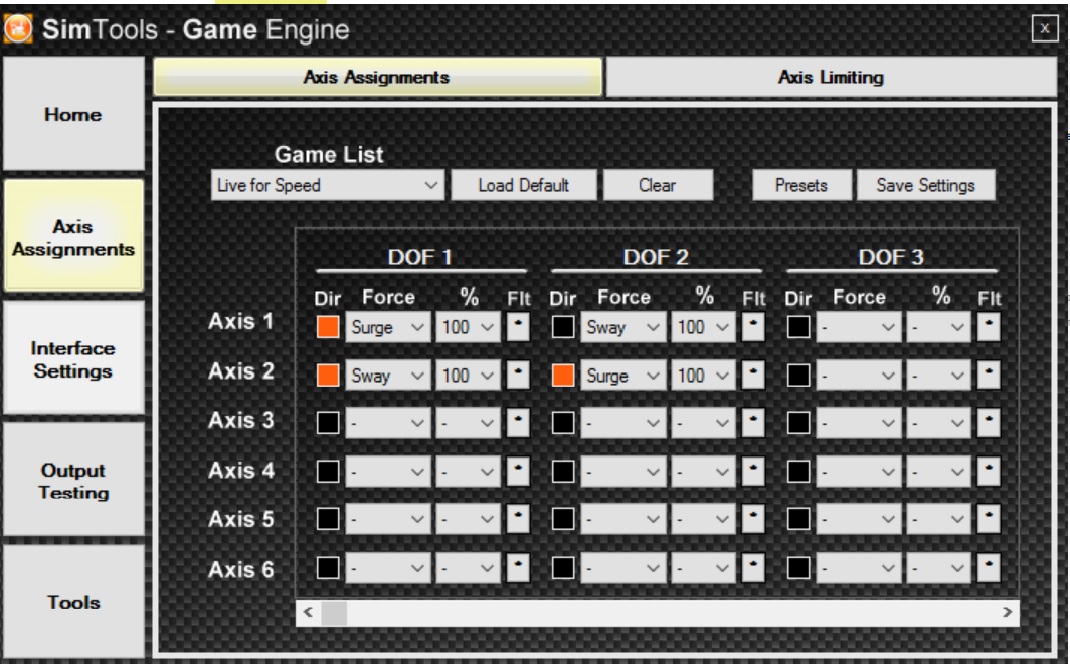
Task: Toggle Axis 1 DOF 2 direction box
Action: tap(563, 327)
